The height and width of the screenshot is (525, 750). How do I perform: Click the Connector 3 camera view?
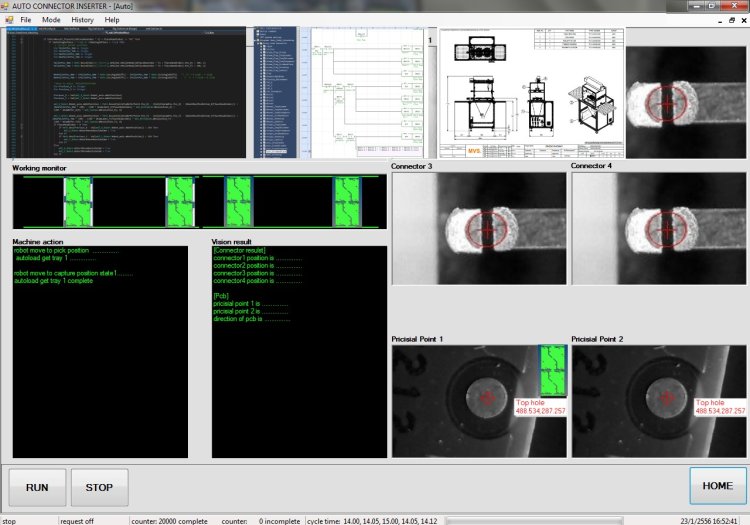[478, 229]
